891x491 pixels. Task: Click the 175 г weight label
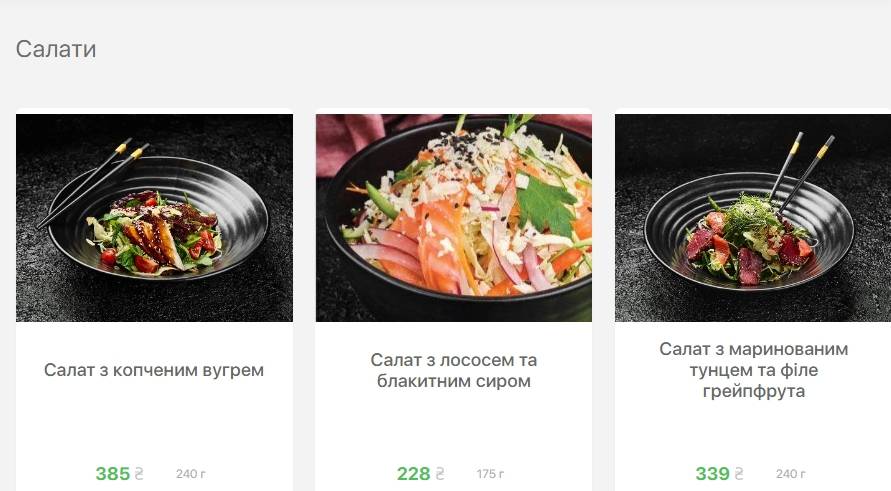click(x=490, y=473)
